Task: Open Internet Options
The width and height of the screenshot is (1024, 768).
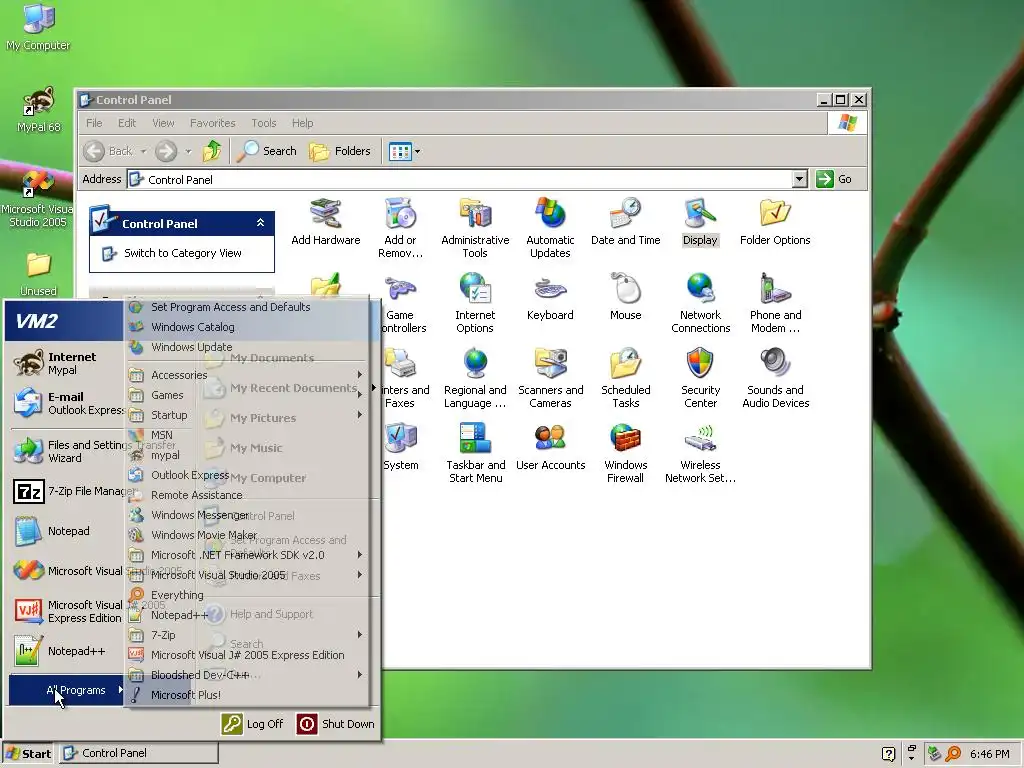Action: click(x=475, y=304)
